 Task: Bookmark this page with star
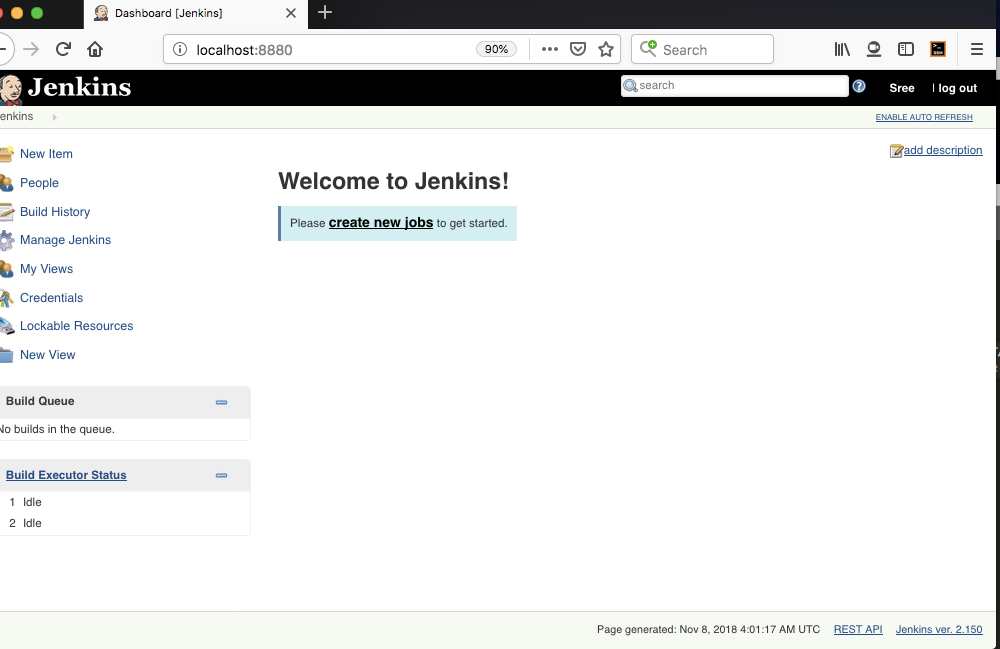click(606, 49)
